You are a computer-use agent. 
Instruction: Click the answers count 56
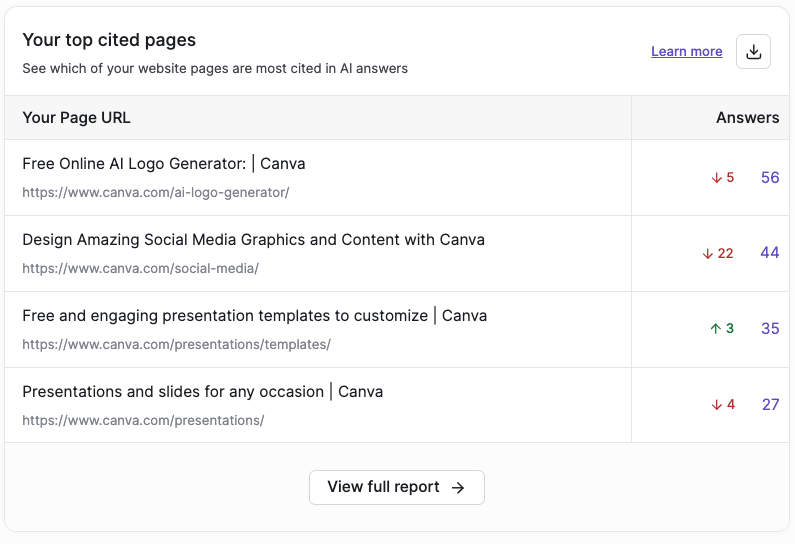(x=770, y=177)
